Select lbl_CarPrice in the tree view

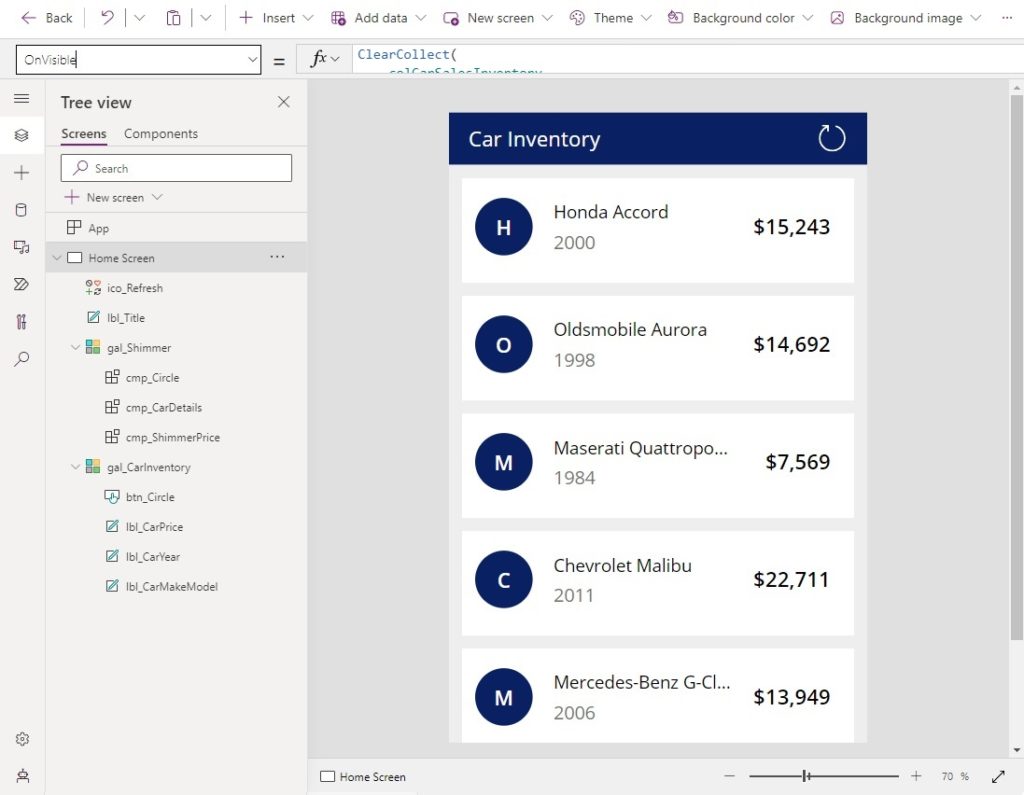pos(154,527)
